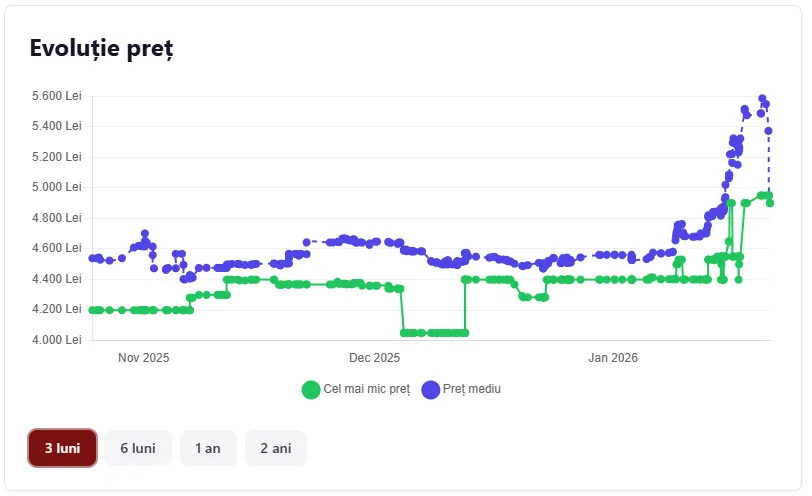Screen dimensions: 812x496
Task: Click the 4.000 Lei axis label
Action: tap(57, 340)
